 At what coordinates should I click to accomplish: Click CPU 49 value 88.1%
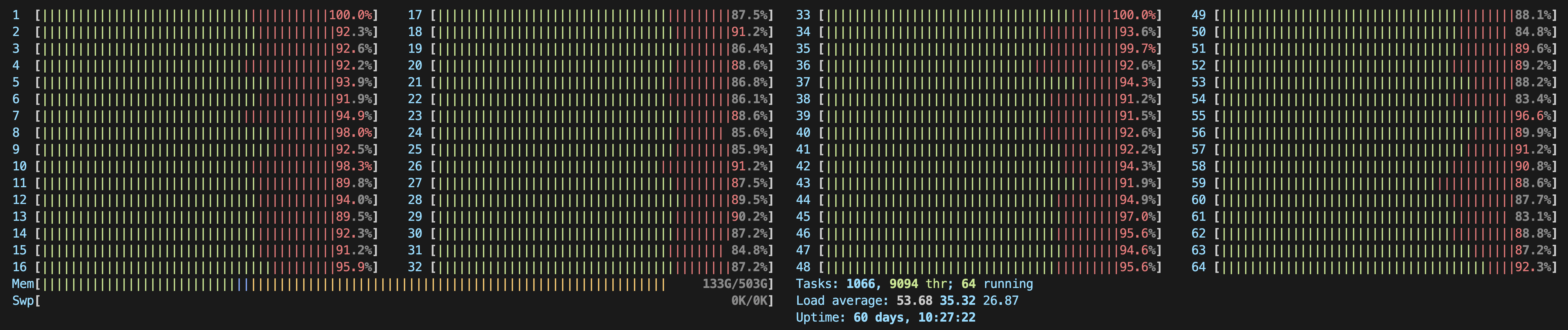[x=1533, y=15]
